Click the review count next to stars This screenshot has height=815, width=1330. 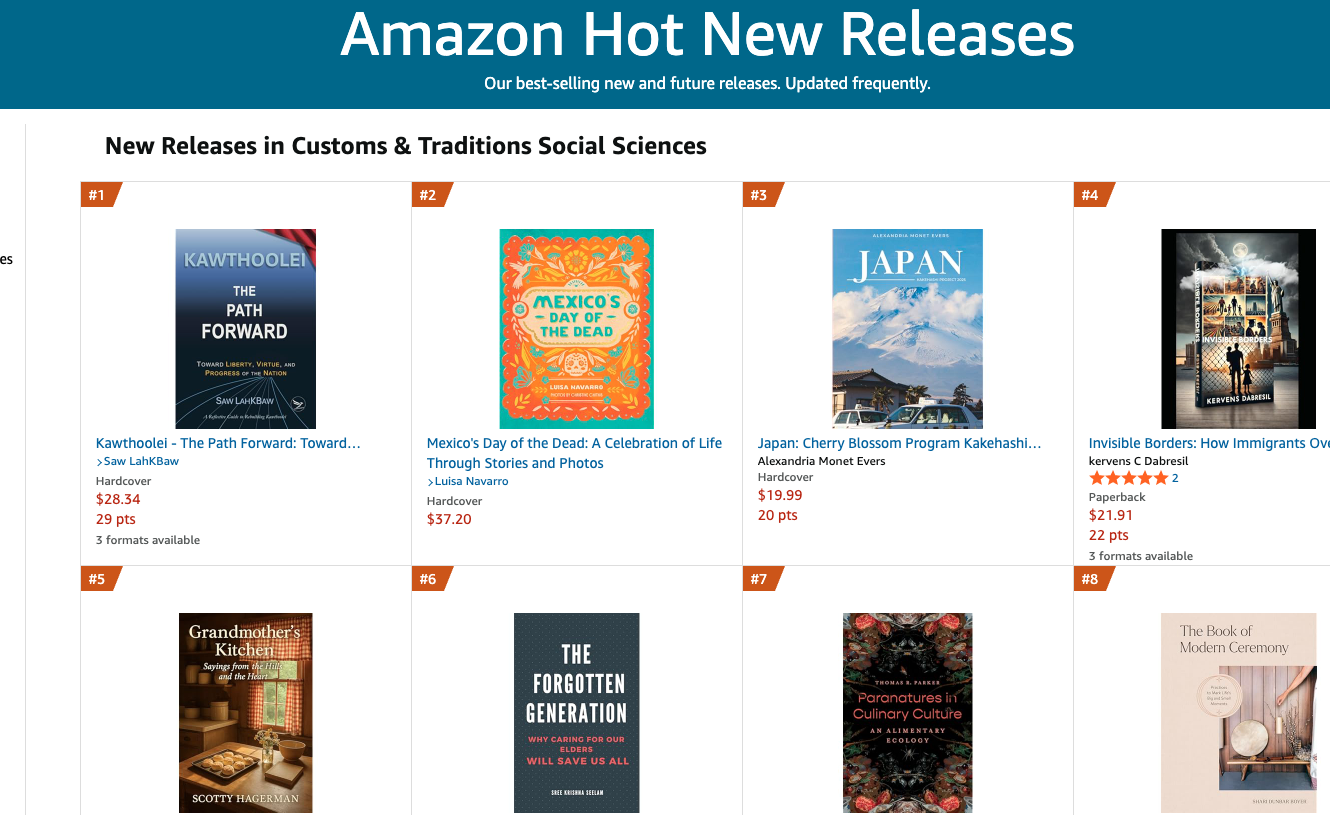[1175, 478]
